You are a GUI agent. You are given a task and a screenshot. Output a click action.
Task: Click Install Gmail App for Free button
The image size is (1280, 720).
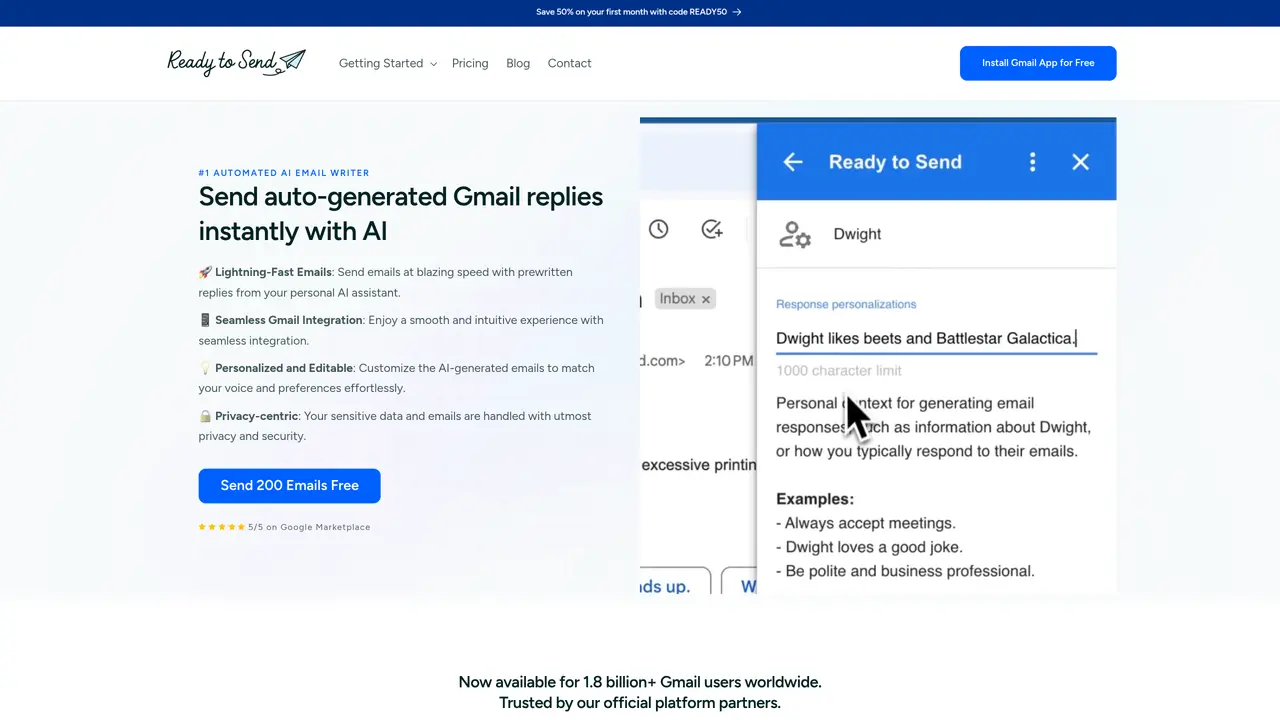pyautogui.click(x=1038, y=63)
